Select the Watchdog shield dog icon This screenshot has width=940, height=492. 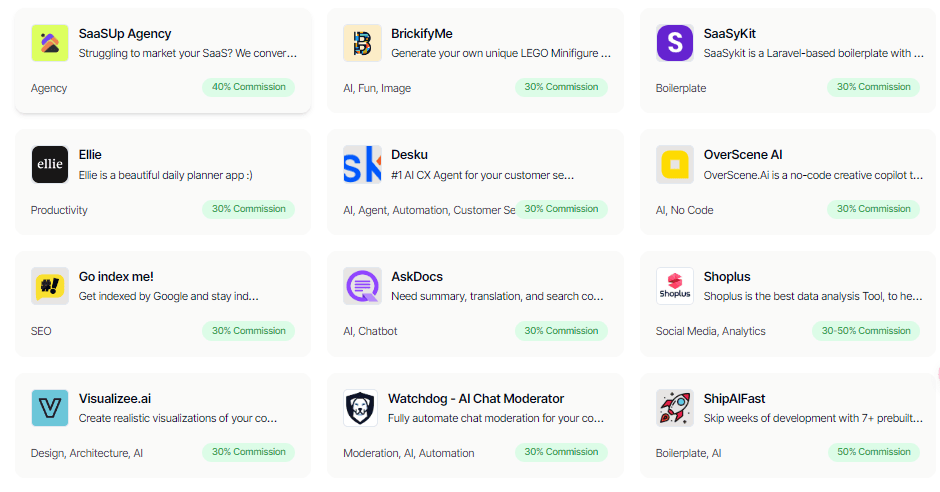click(360, 408)
